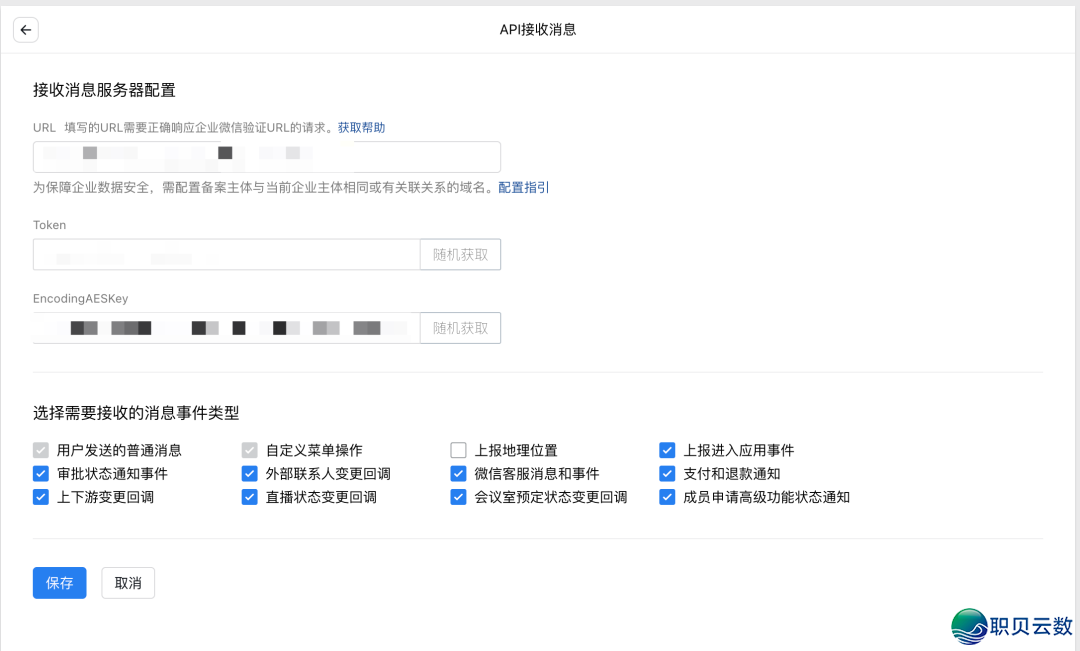Click 随机获取 button next to Token
Viewport: 1080px width, 651px height.
tap(460, 255)
